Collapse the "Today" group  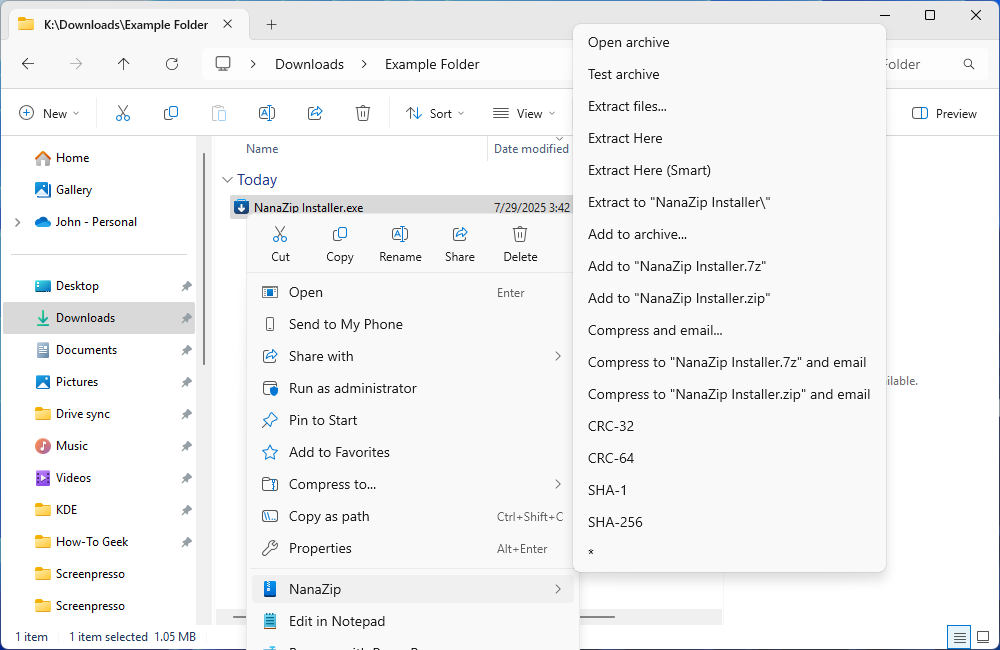228,179
